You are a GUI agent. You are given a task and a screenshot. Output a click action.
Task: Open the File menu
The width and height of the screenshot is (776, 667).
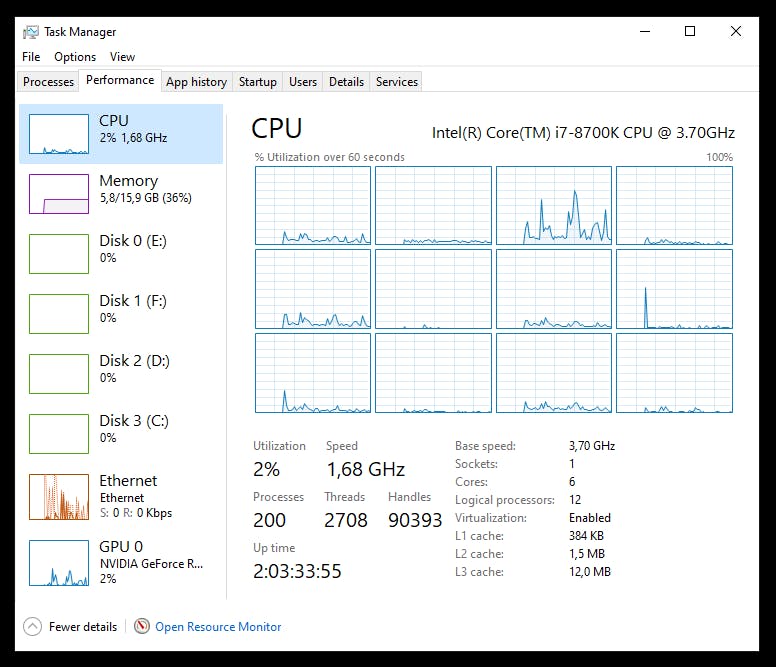(31, 57)
